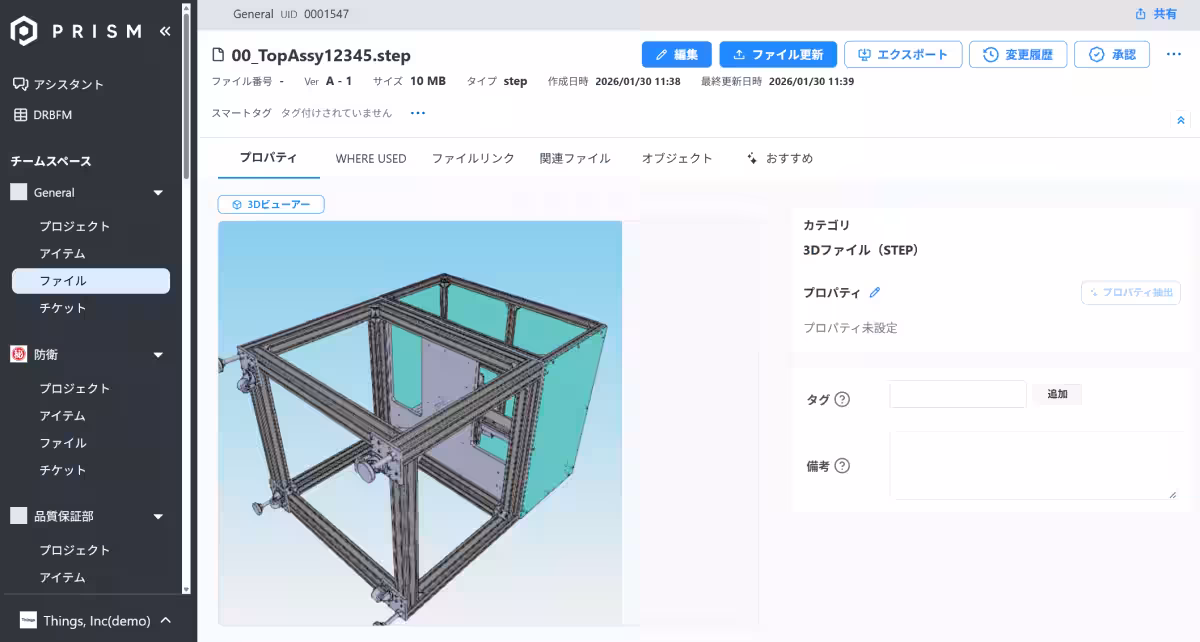Open the ellipsis menu next to スマートタグ
Viewport: 1200px width, 642px height.
pyautogui.click(x=417, y=113)
